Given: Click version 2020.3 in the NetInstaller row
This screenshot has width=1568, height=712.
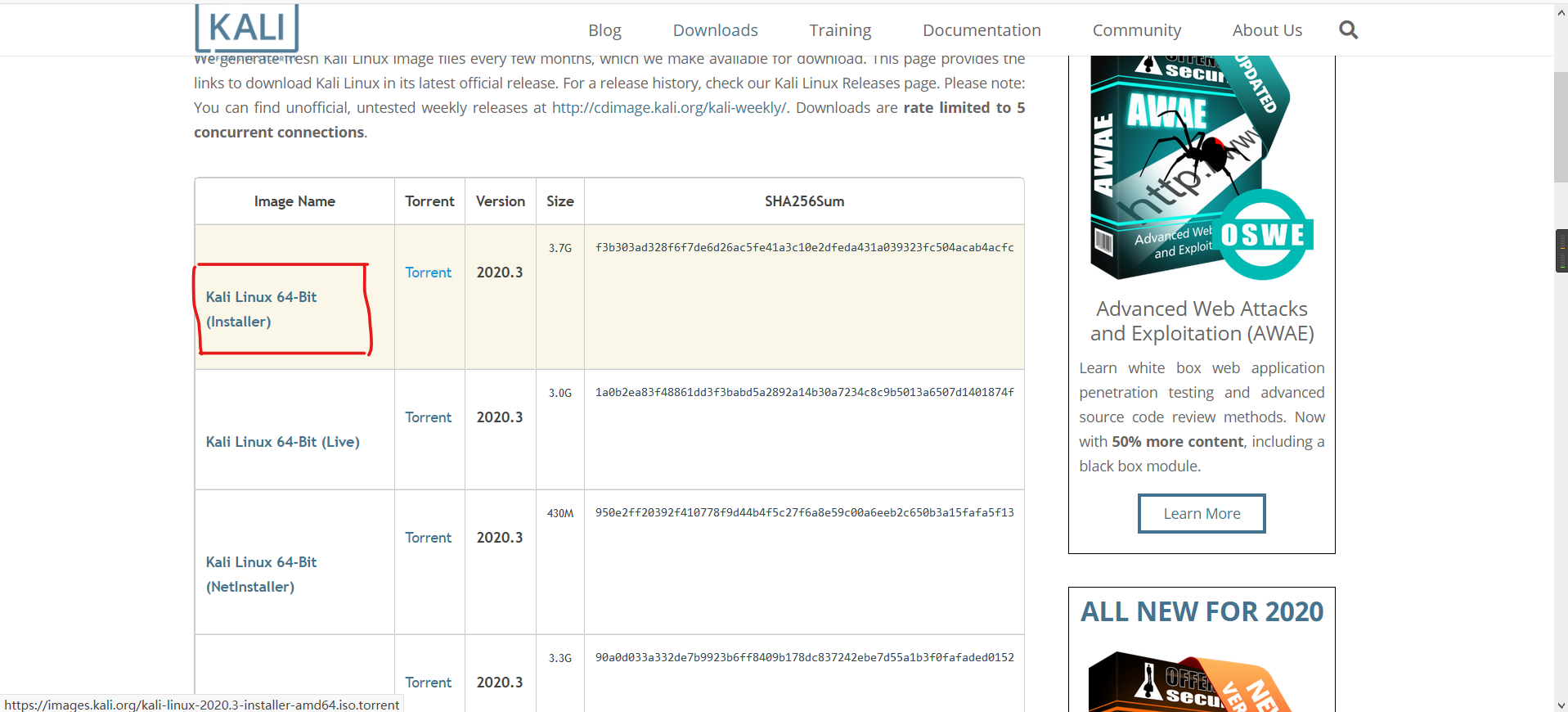Looking at the screenshot, I should pos(500,538).
